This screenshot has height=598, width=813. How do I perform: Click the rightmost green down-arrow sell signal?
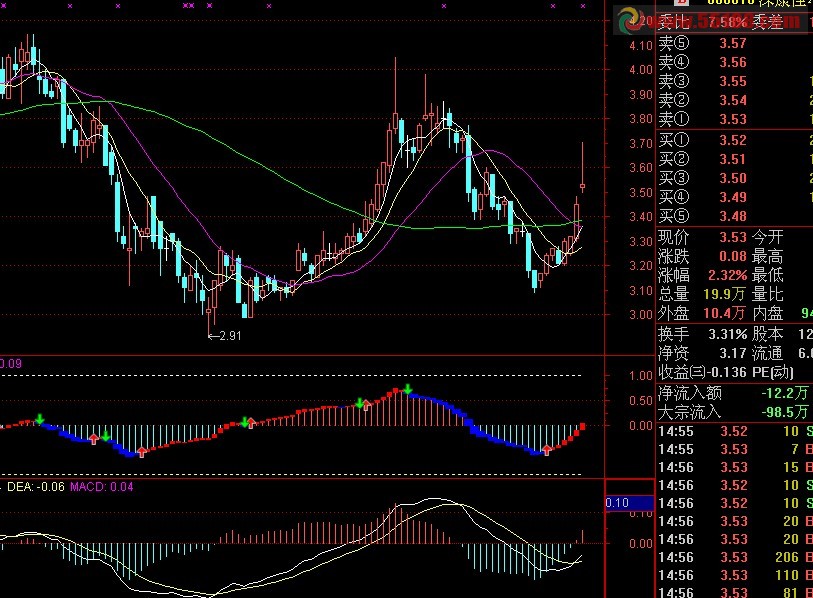[x=407, y=389]
